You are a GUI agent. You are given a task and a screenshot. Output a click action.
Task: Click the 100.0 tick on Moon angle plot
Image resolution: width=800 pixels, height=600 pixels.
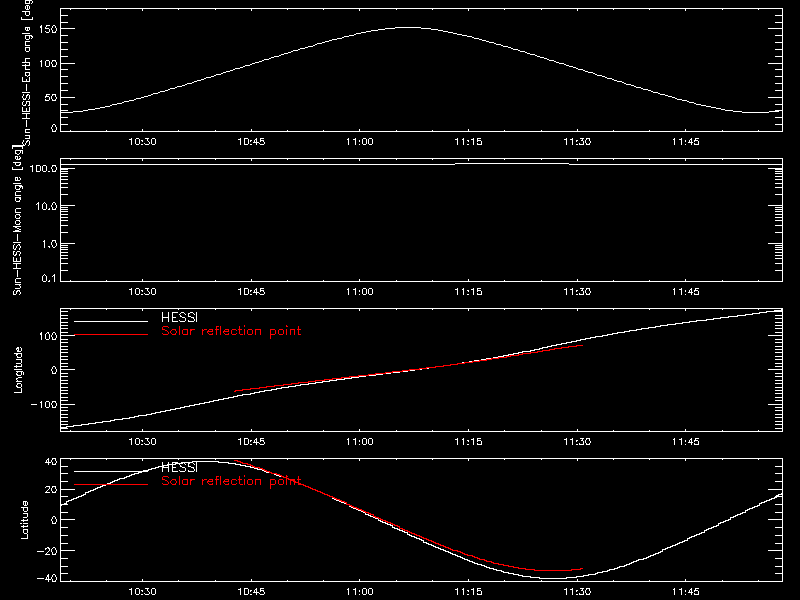43,168
